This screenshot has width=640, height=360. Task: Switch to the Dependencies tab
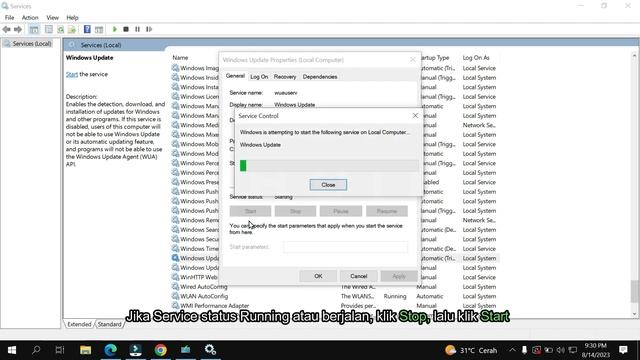point(320,77)
